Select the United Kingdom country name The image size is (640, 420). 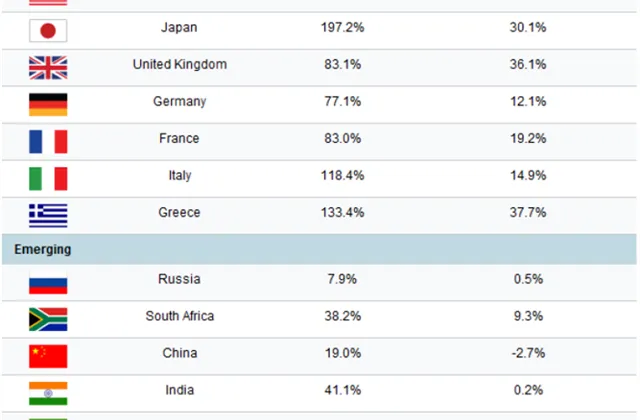[180, 64]
